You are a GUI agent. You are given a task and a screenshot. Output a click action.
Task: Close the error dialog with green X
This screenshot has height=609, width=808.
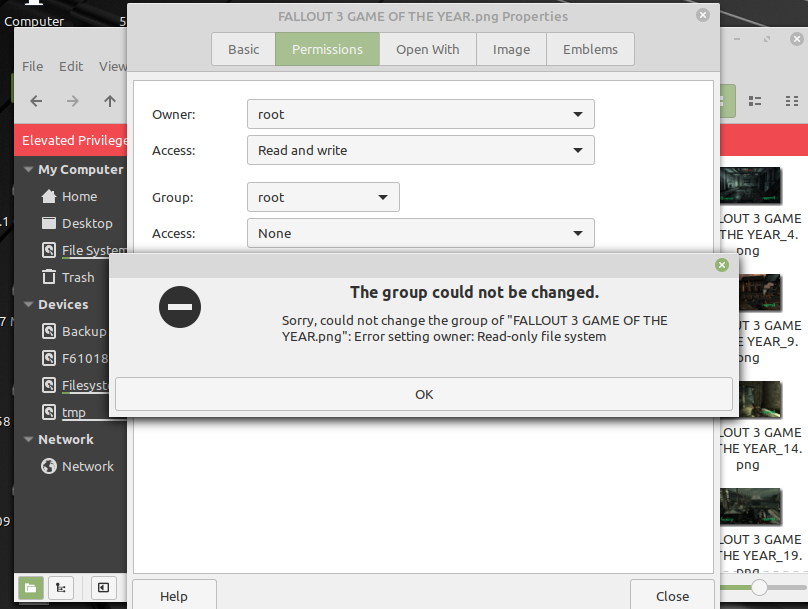pos(721,265)
